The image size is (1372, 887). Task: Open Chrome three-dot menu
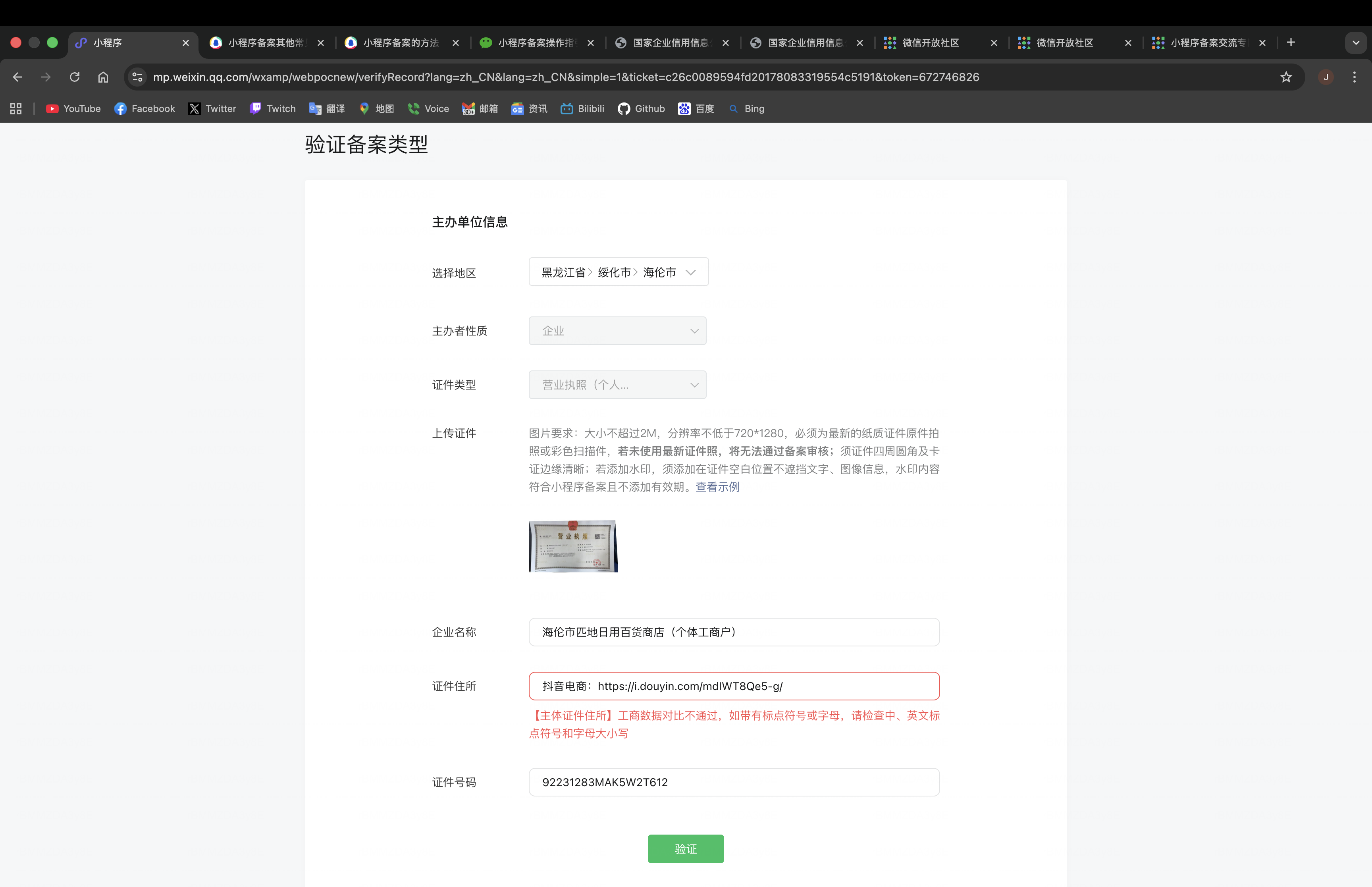click(x=1354, y=77)
